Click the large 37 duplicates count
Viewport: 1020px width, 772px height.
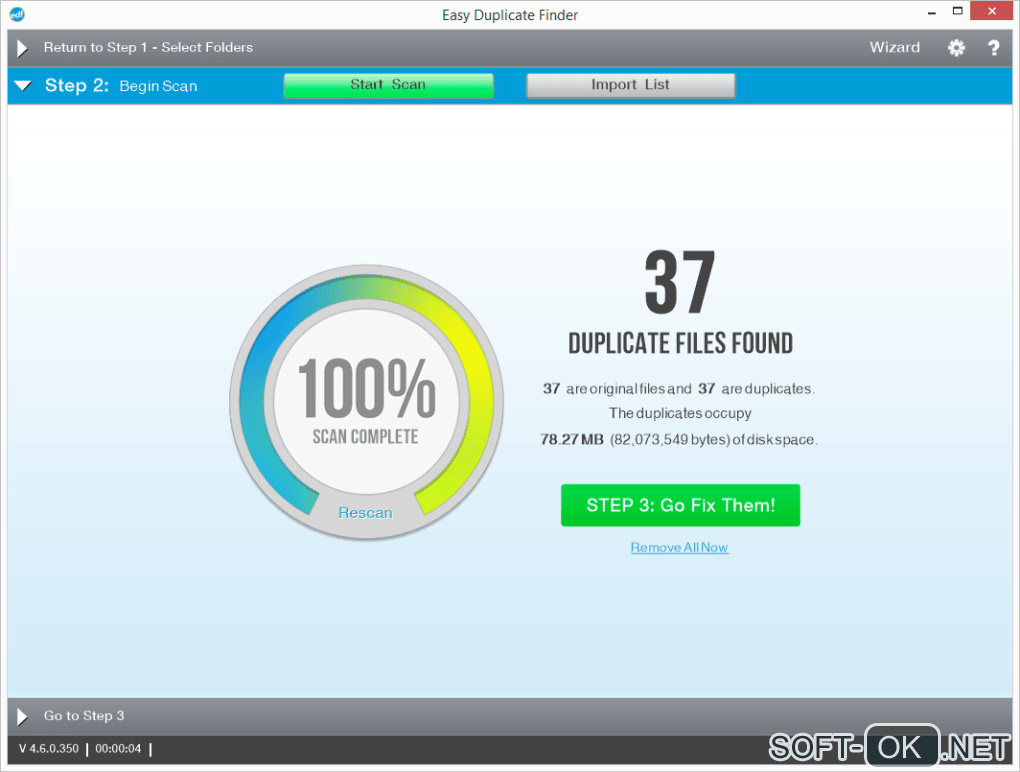tap(680, 282)
